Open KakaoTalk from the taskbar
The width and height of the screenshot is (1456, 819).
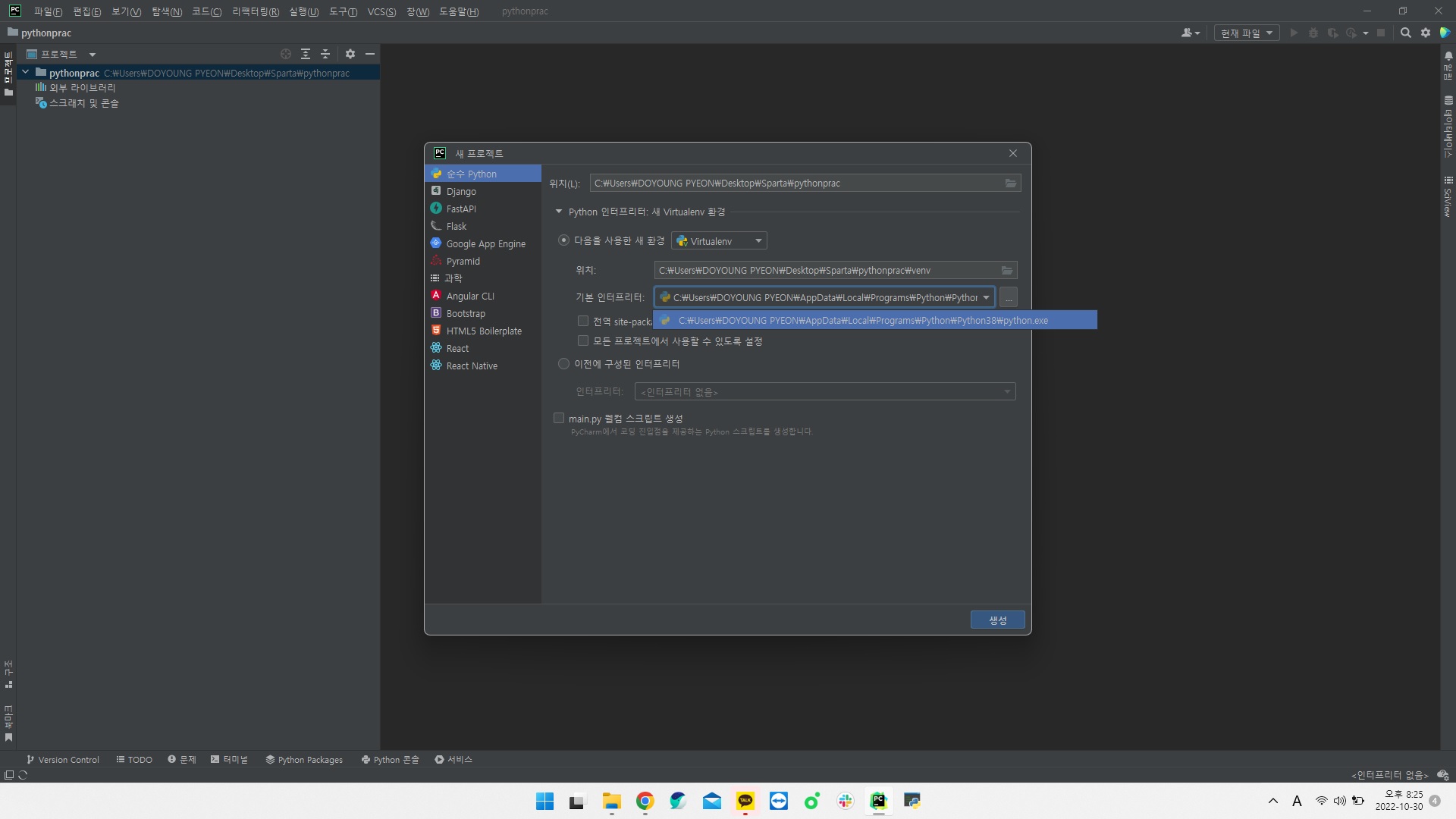pyautogui.click(x=745, y=801)
